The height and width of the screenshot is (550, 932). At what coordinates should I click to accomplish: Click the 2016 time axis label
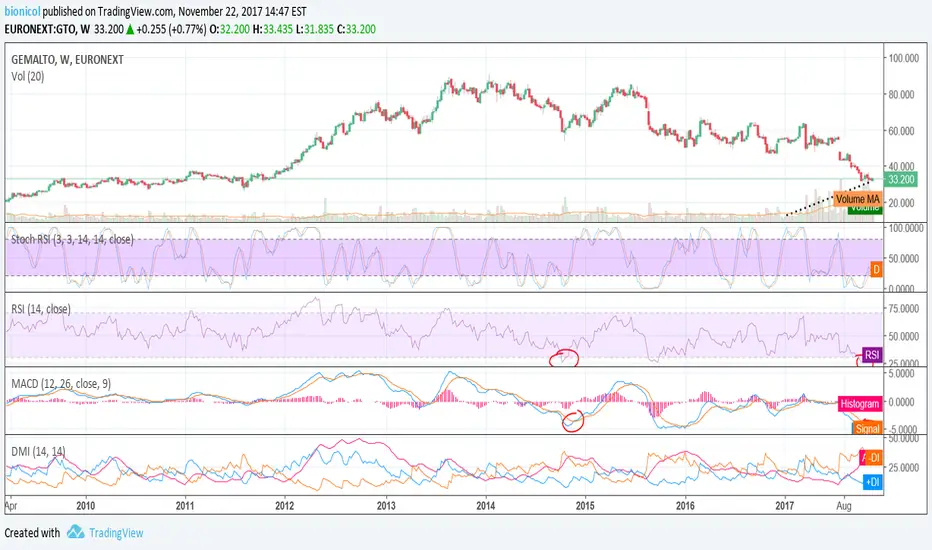click(x=685, y=506)
